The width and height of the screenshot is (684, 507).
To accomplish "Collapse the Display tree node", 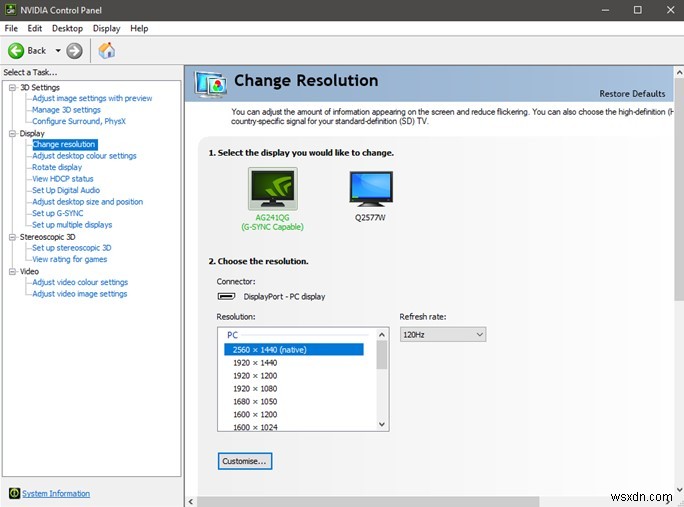I will 12,134.
